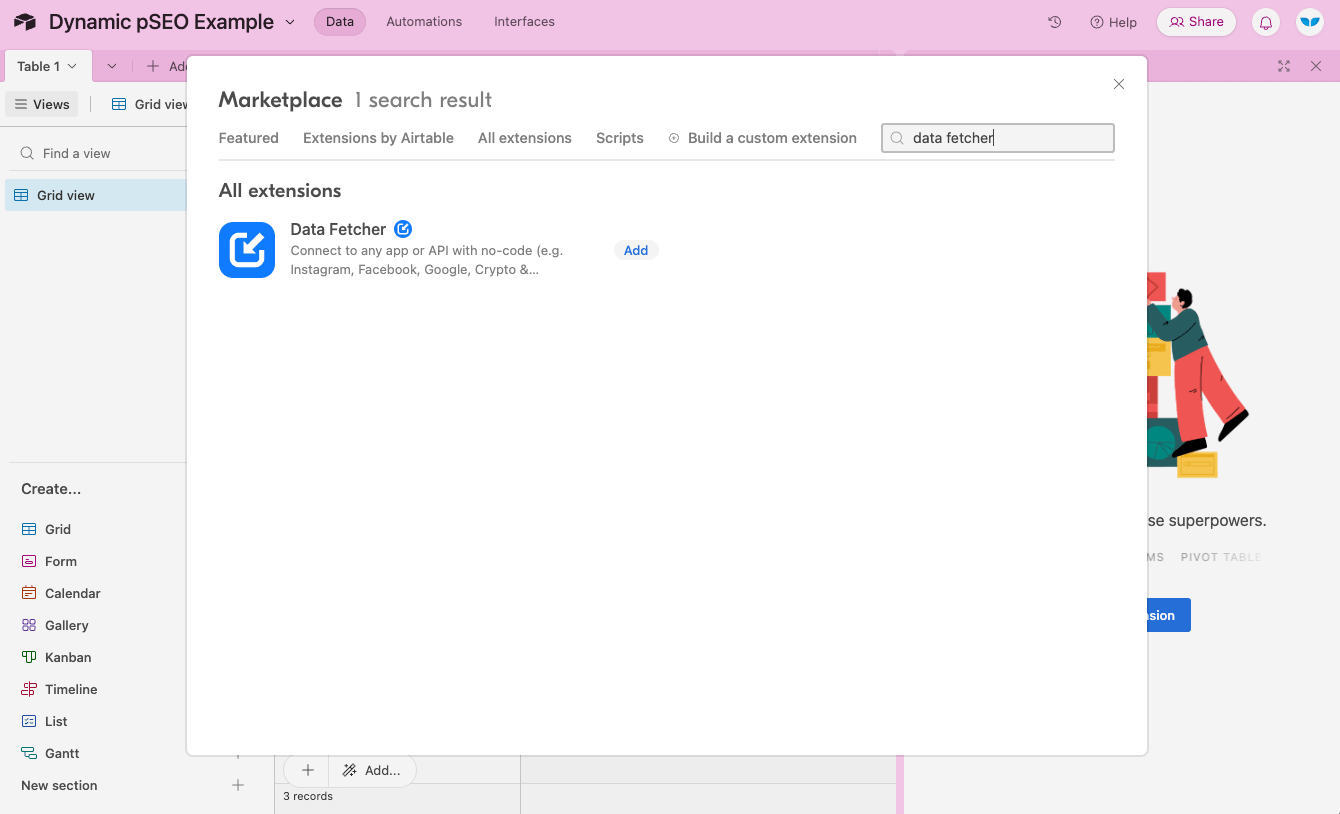Image resolution: width=1340 pixels, height=814 pixels.
Task: Click the search magnifier in Find a view
Action: coord(27,153)
